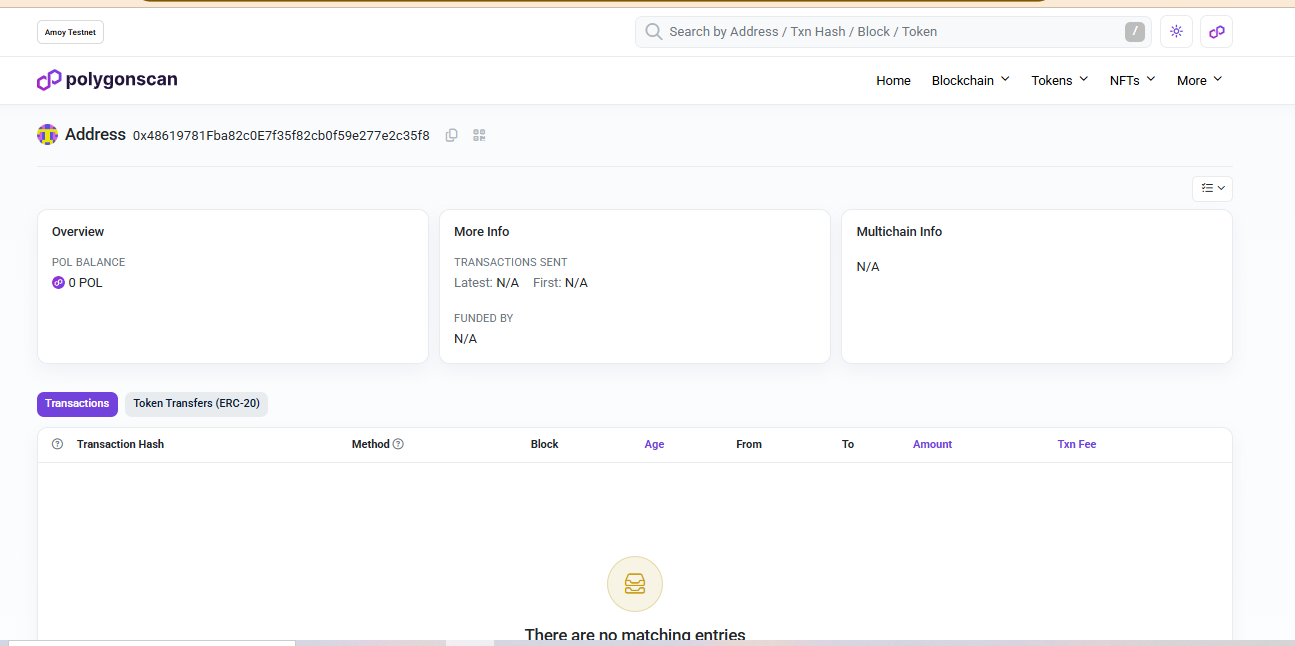Viewport: 1295px width, 646px height.
Task: Click the search magnifier icon
Action: (x=654, y=32)
